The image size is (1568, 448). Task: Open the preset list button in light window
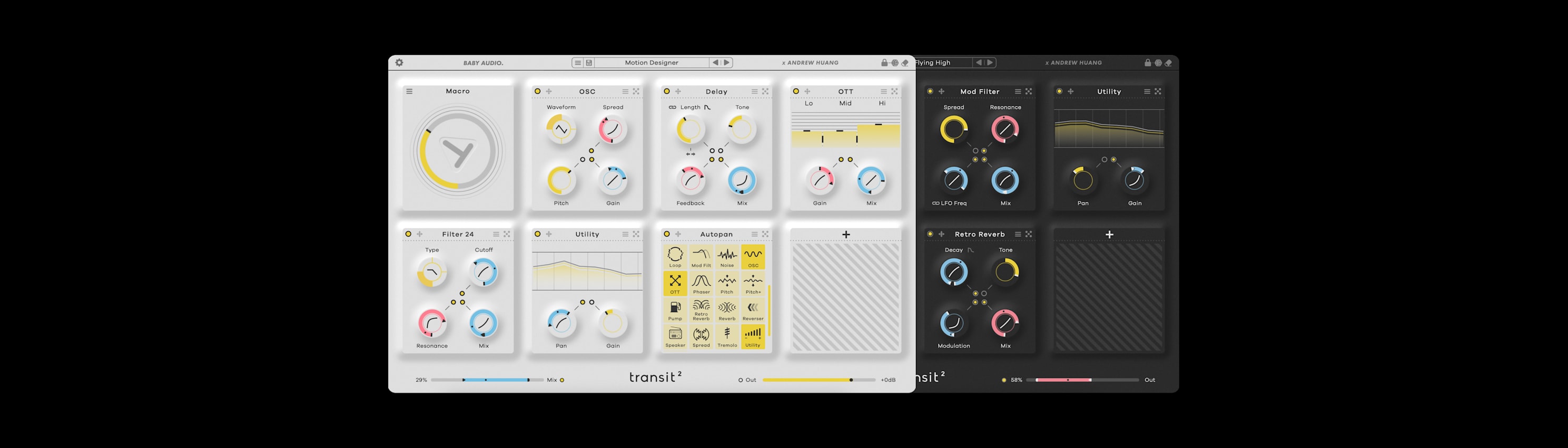click(578, 63)
